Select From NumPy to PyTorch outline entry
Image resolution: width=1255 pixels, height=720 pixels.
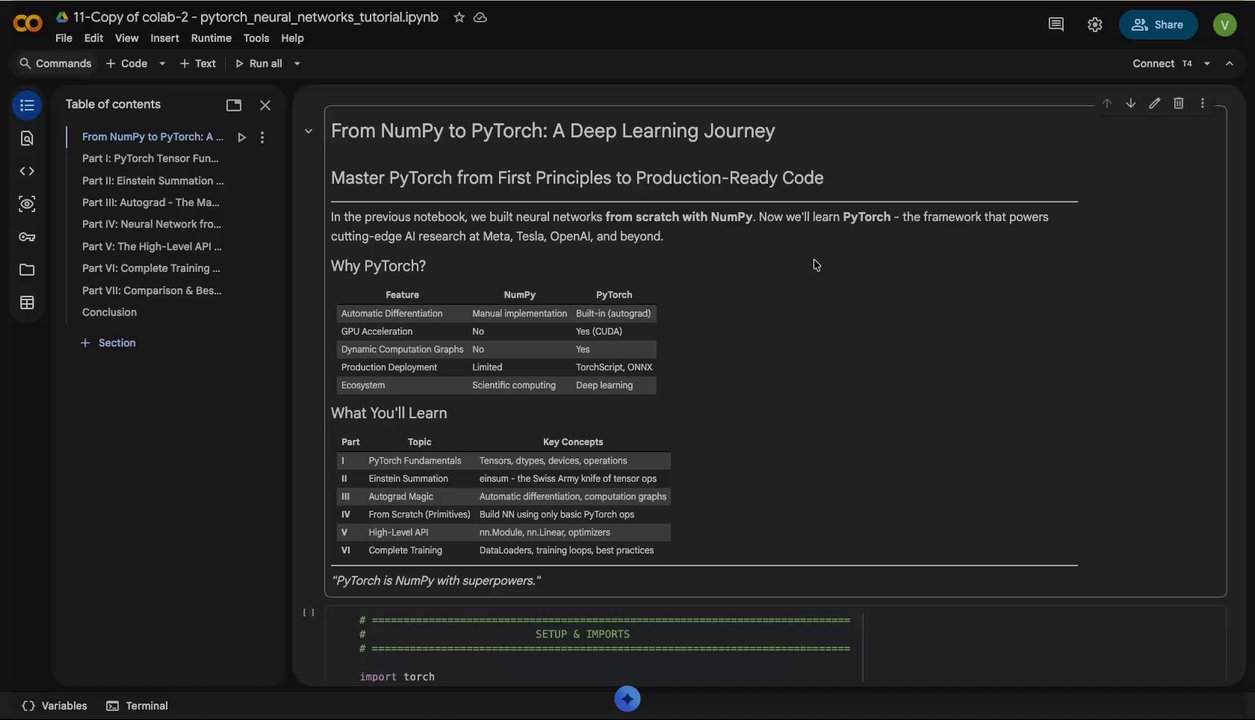tap(152, 137)
